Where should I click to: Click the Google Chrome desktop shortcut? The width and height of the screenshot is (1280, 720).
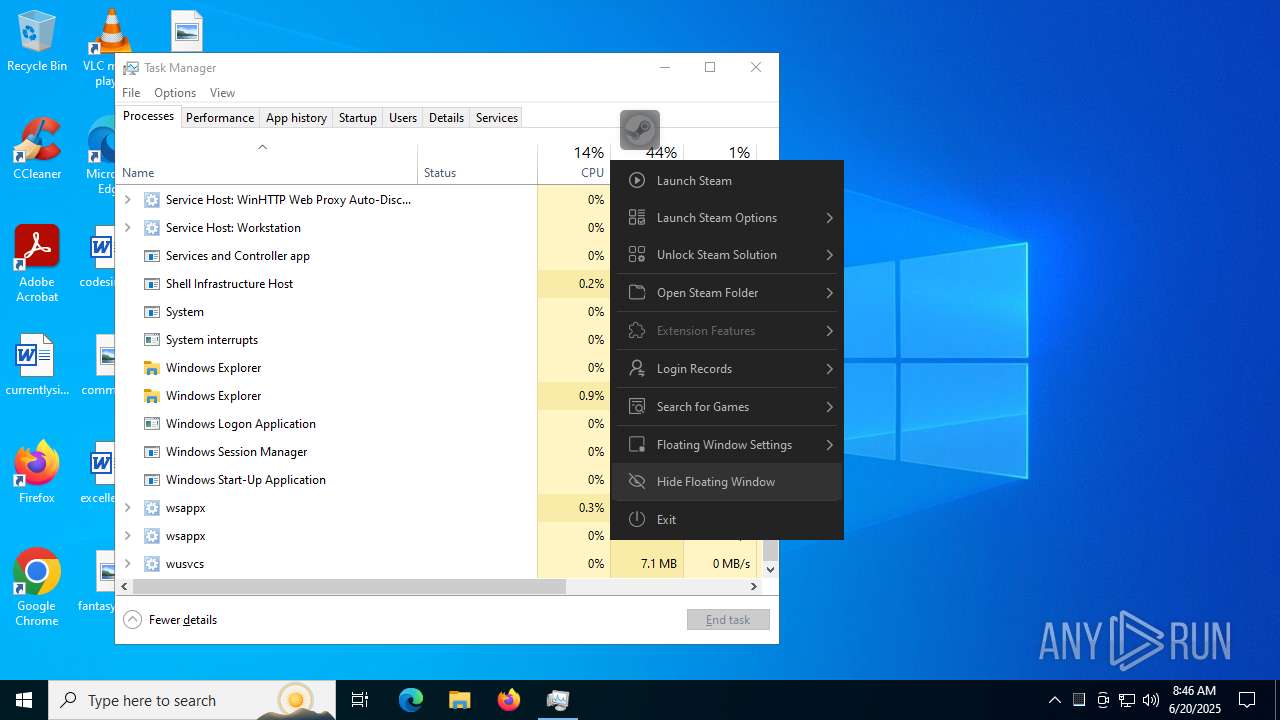(x=37, y=588)
